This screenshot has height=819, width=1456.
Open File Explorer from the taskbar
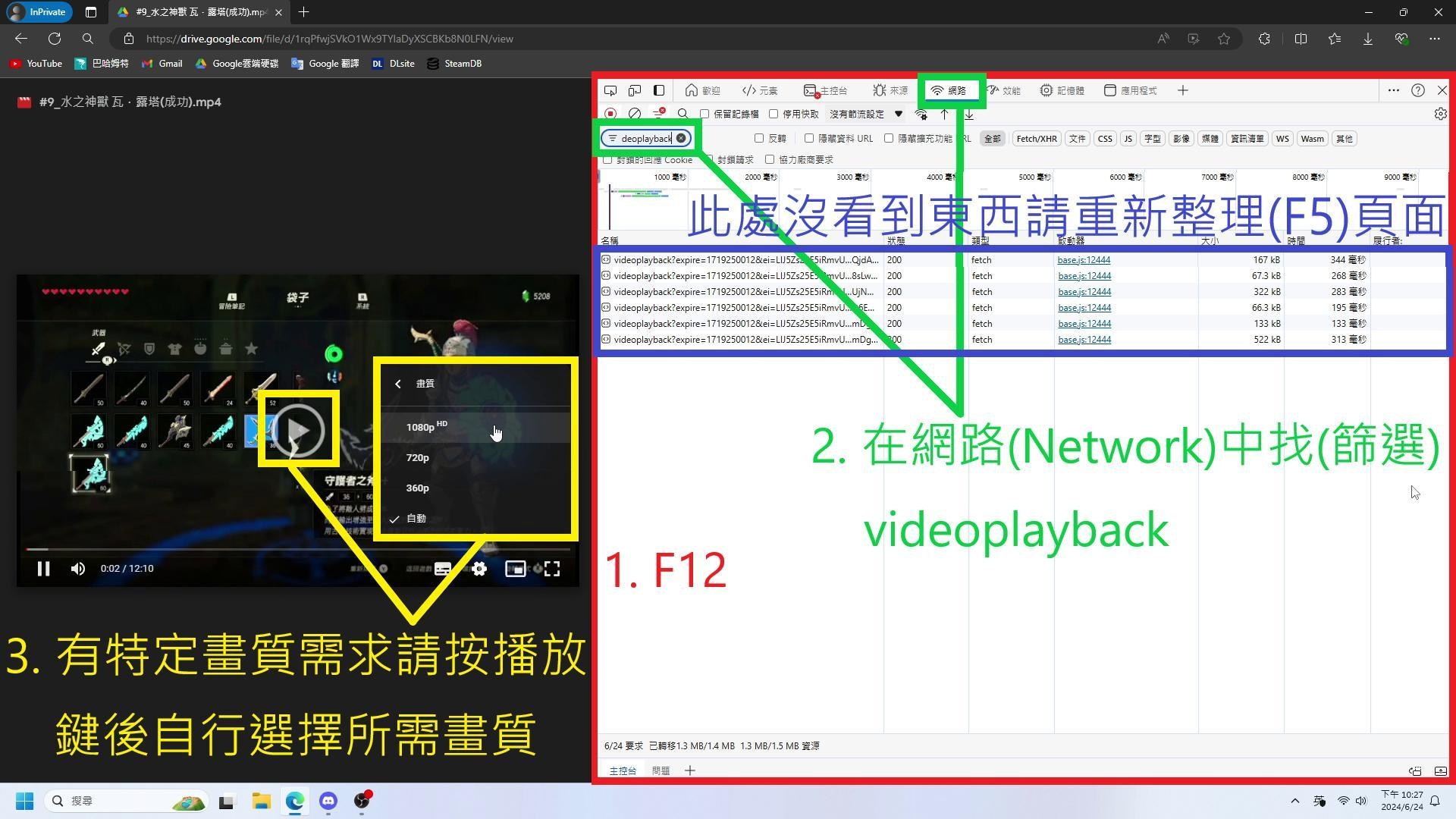(x=261, y=801)
